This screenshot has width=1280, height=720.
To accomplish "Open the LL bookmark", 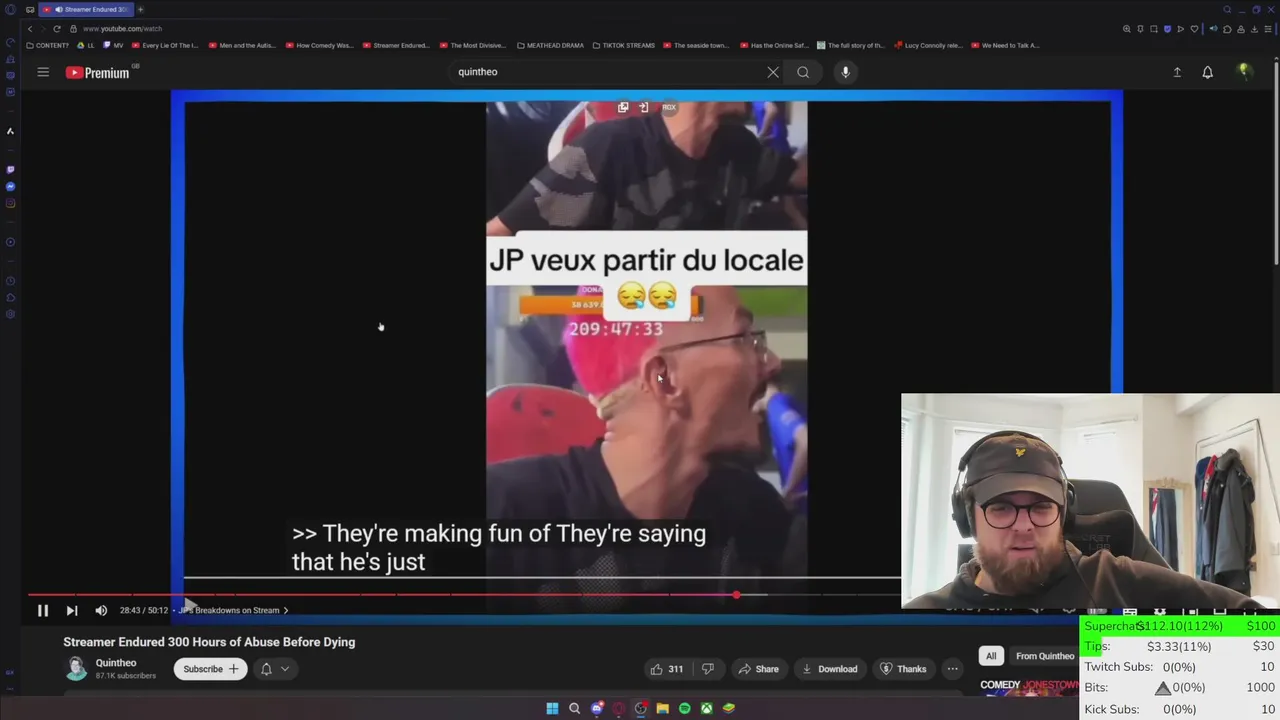I will point(86,45).
